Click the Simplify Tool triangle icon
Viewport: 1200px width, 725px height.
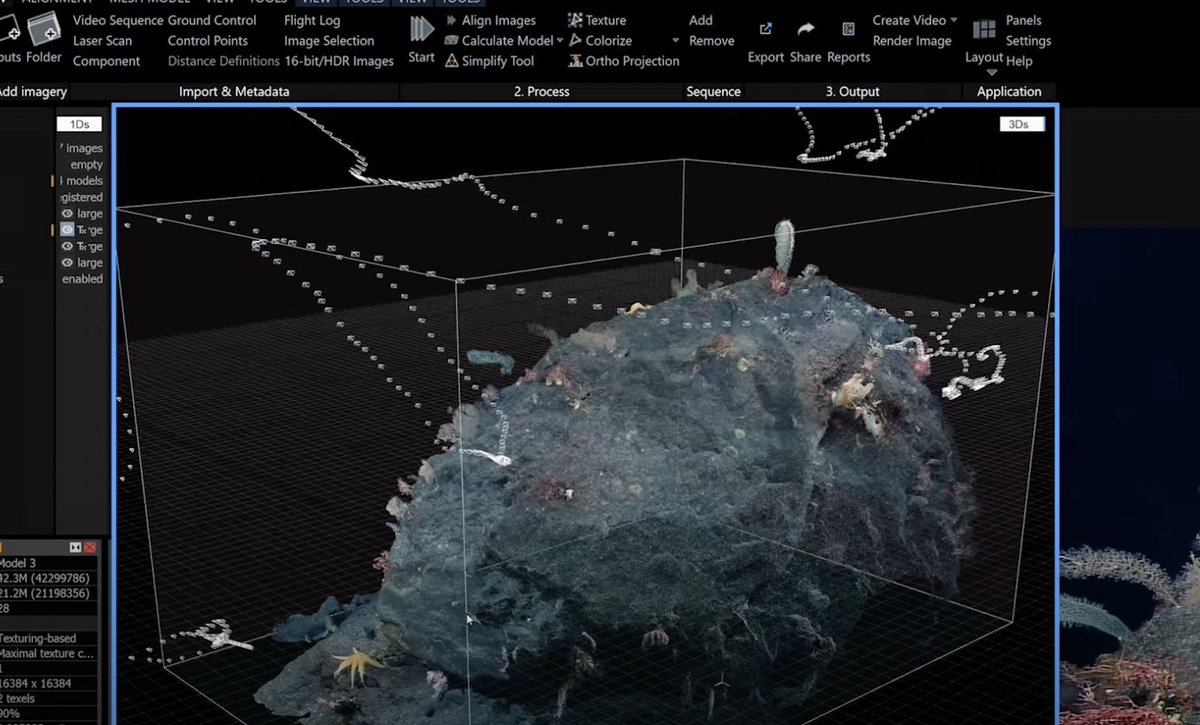(x=451, y=61)
